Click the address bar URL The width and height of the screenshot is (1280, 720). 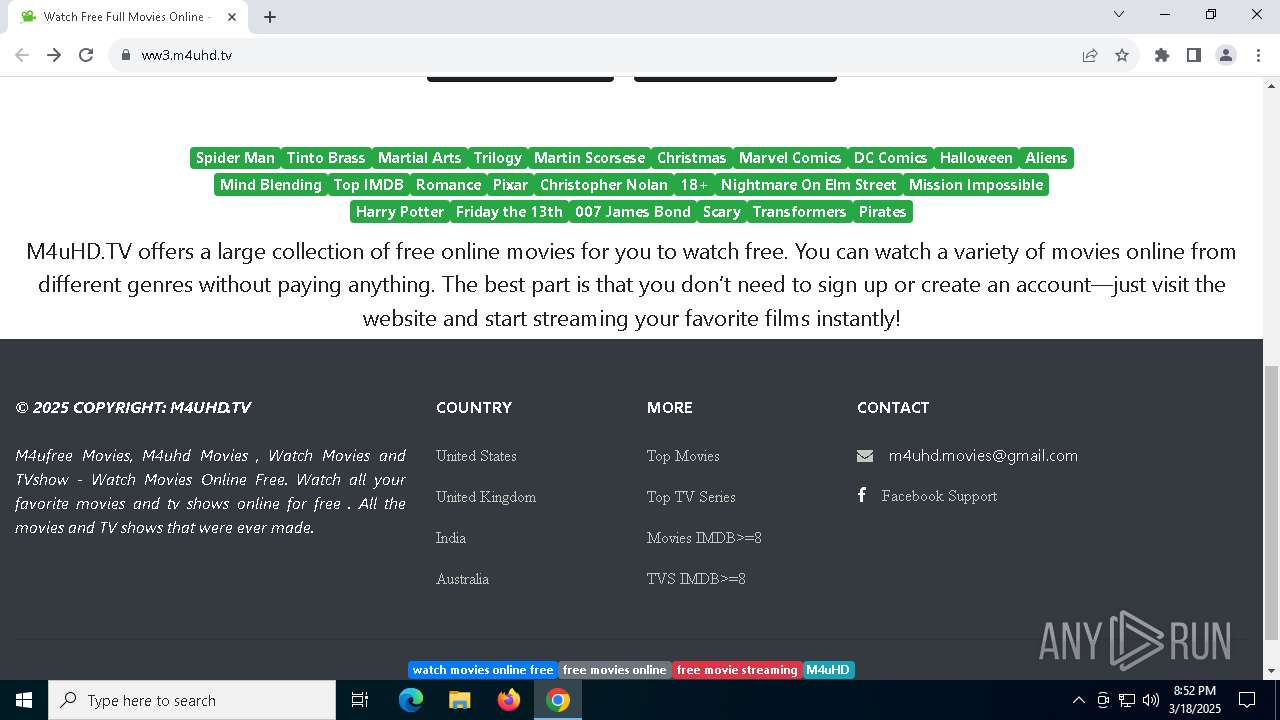tap(186, 55)
